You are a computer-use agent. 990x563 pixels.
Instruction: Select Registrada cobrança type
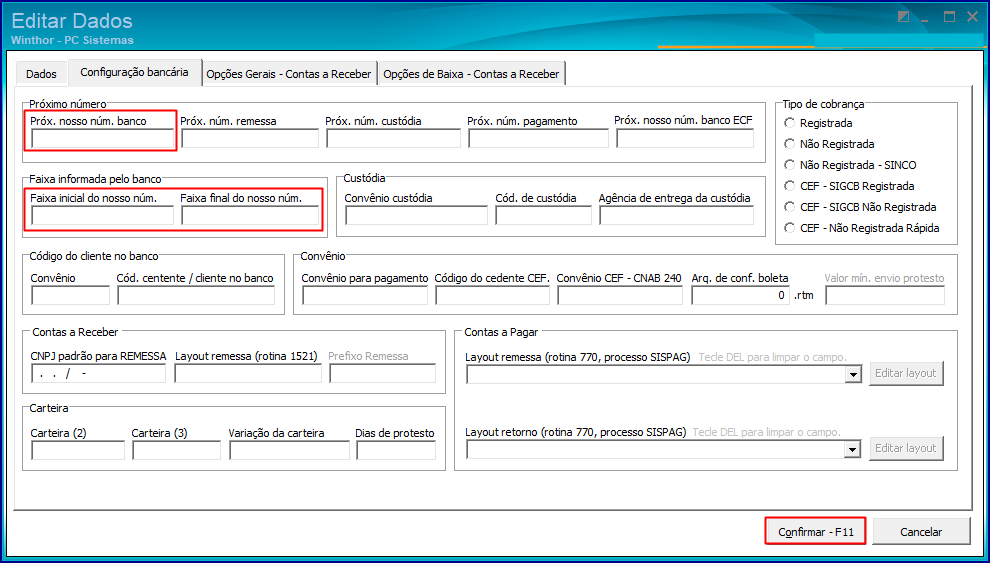[817, 122]
